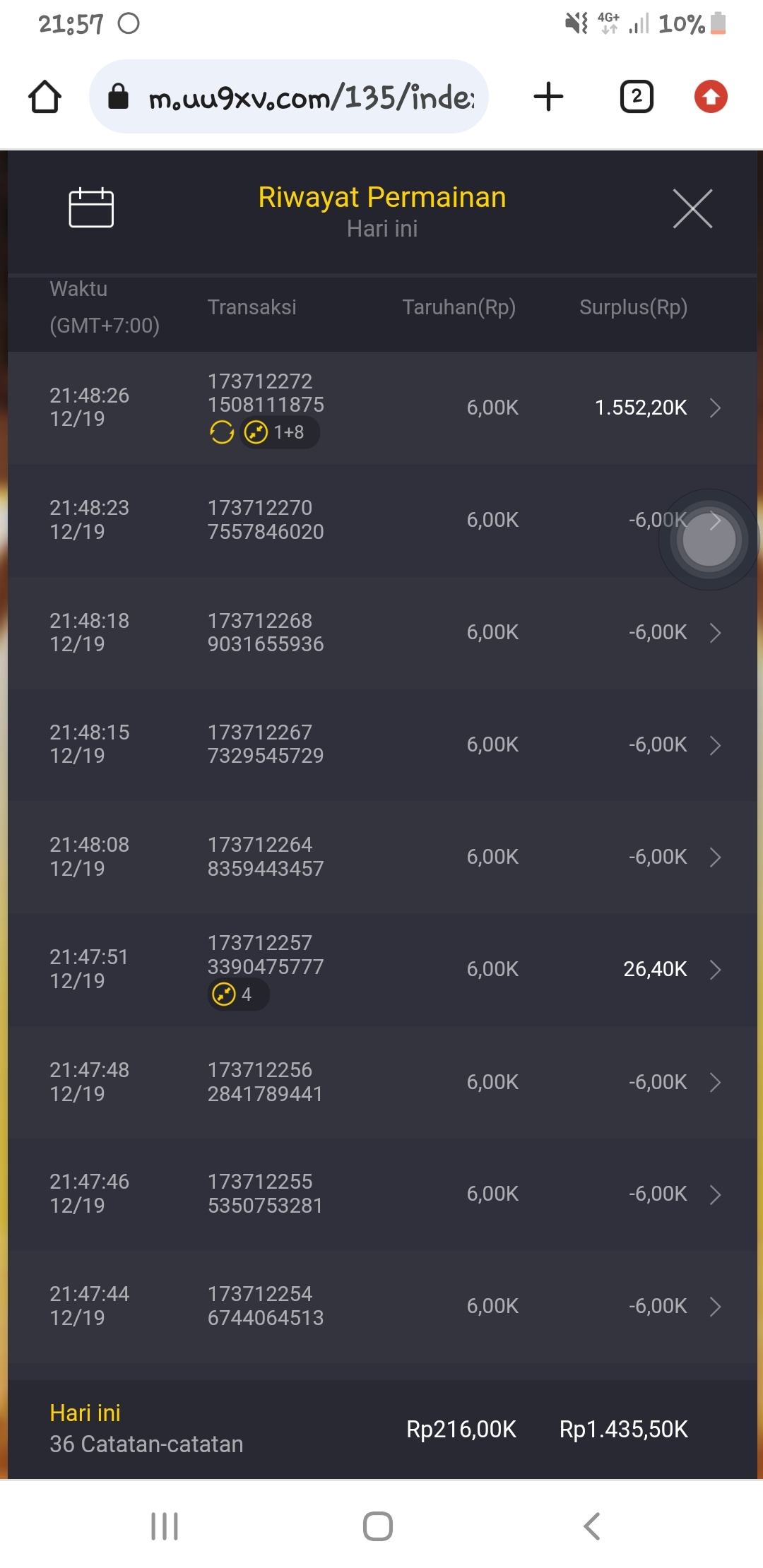Open the tab switcher showing 2 tabs
The height and width of the screenshot is (1568, 763).
[x=637, y=97]
